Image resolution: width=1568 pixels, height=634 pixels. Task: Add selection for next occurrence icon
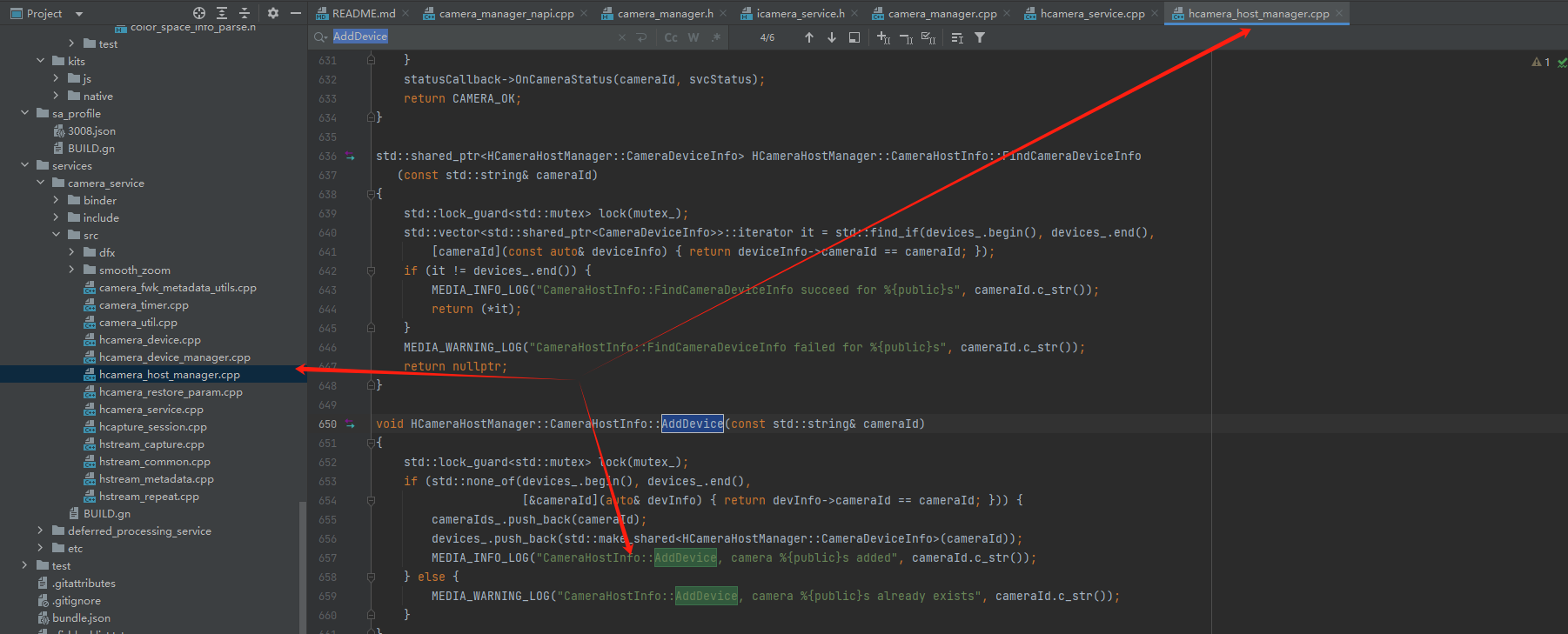pyautogui.click(x=883, y=37)
